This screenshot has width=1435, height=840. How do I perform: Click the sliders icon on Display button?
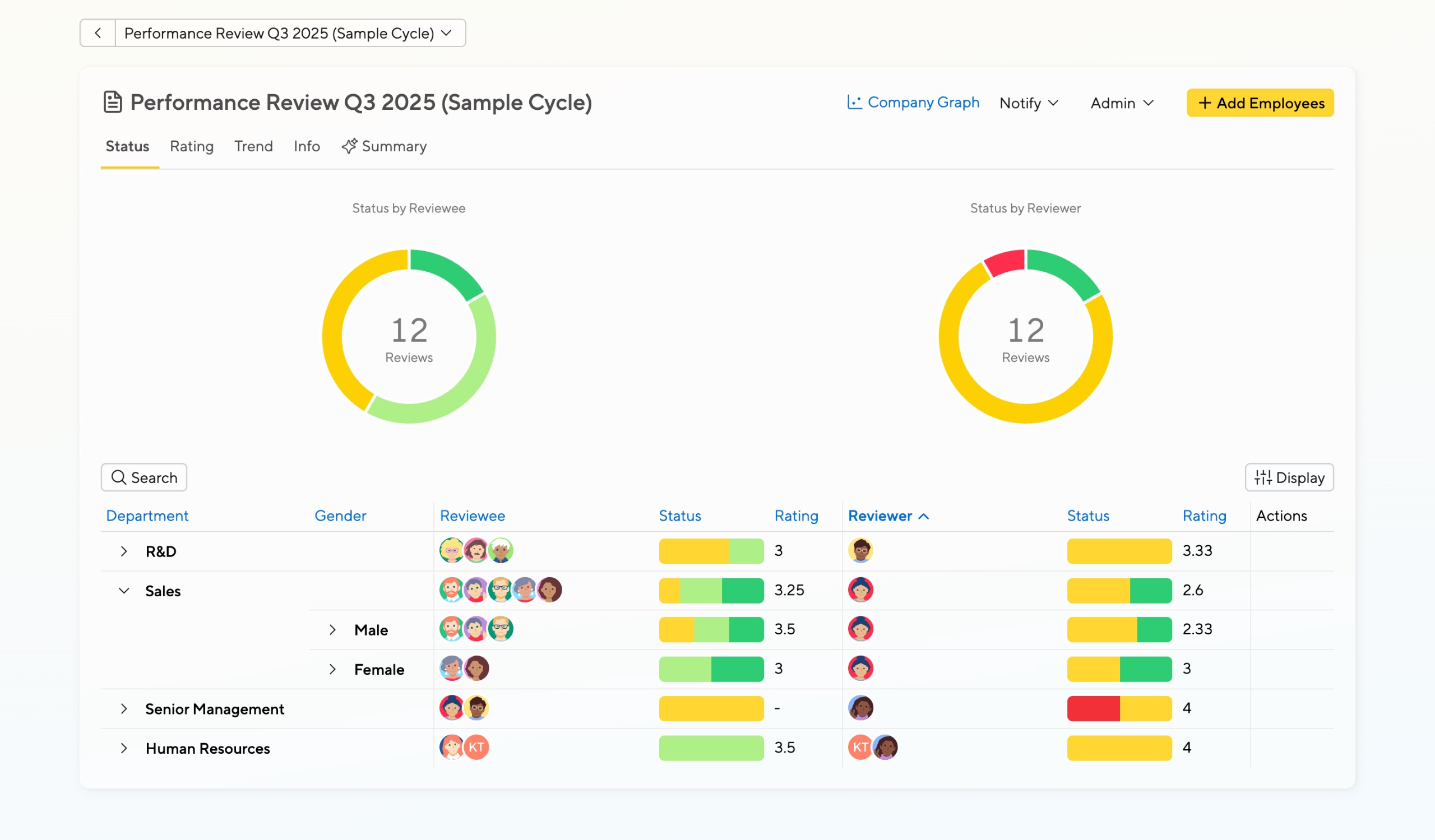[1262, 477]
